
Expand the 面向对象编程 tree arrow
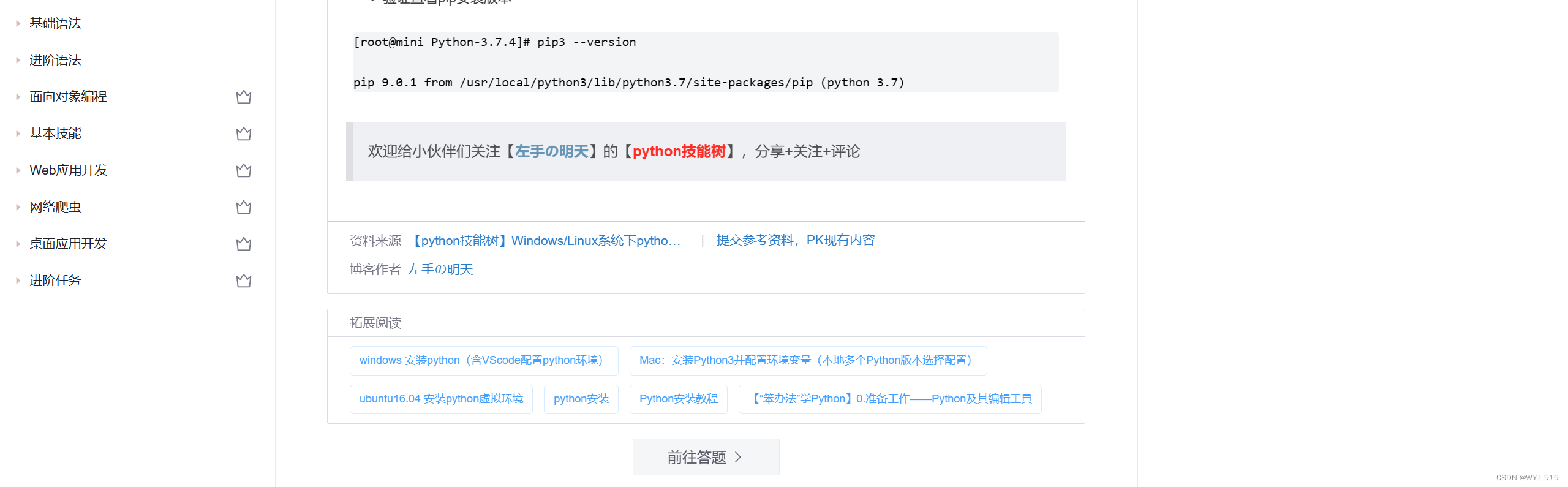(18, 97)
